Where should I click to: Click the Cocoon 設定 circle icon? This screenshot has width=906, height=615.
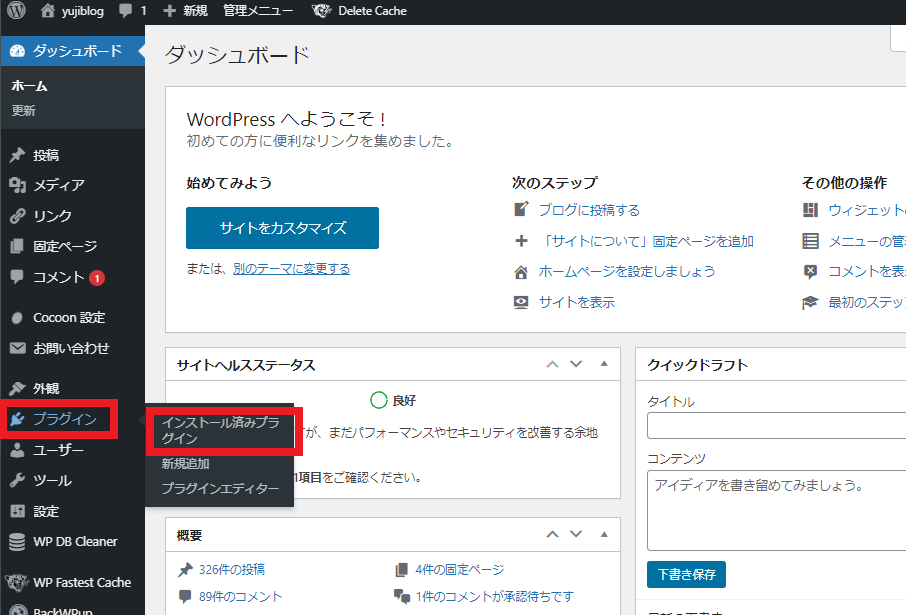(x=17, y=318)
